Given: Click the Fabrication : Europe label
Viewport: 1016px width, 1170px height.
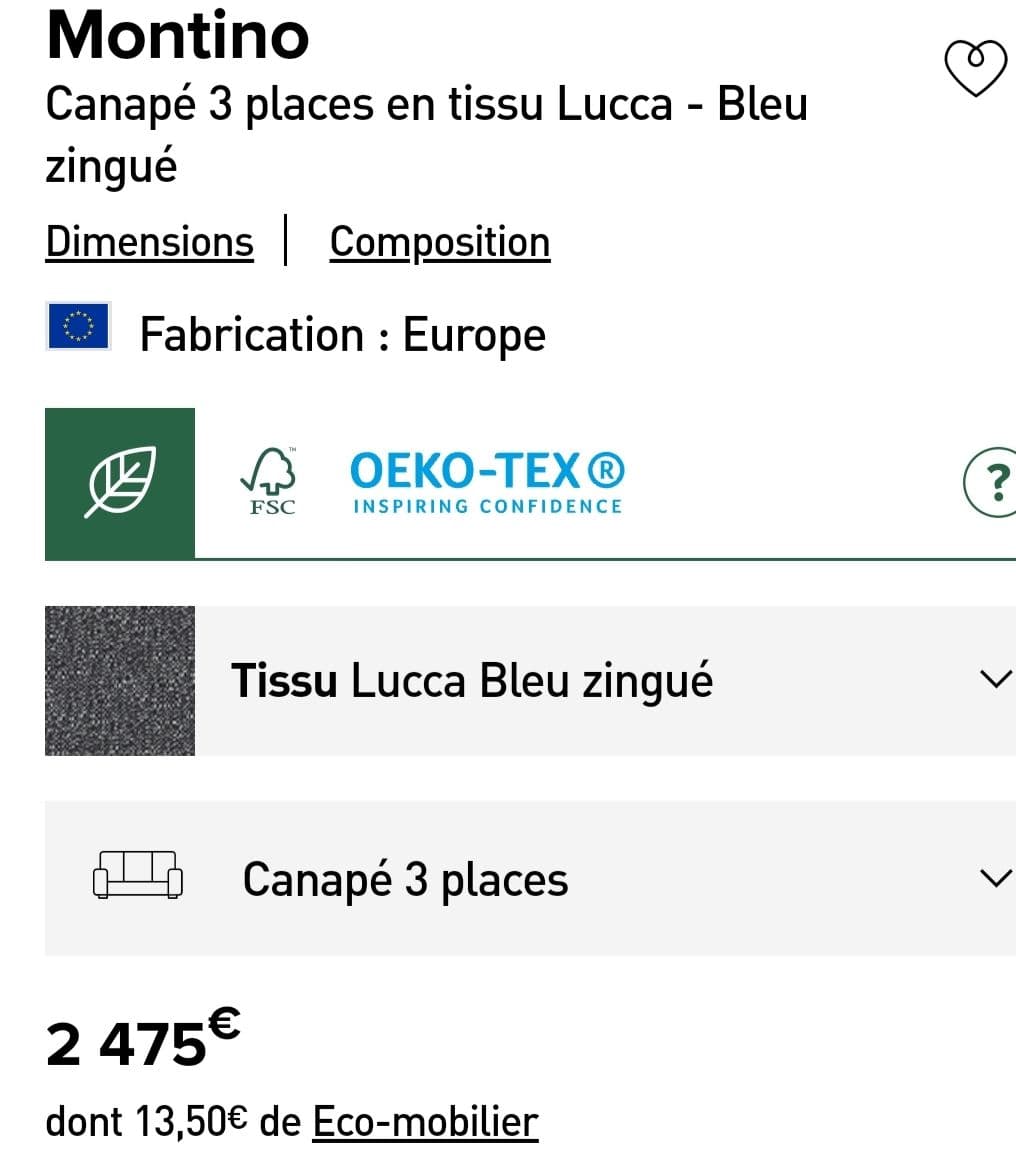Looking at the screenshot, I should pos(342,334).
